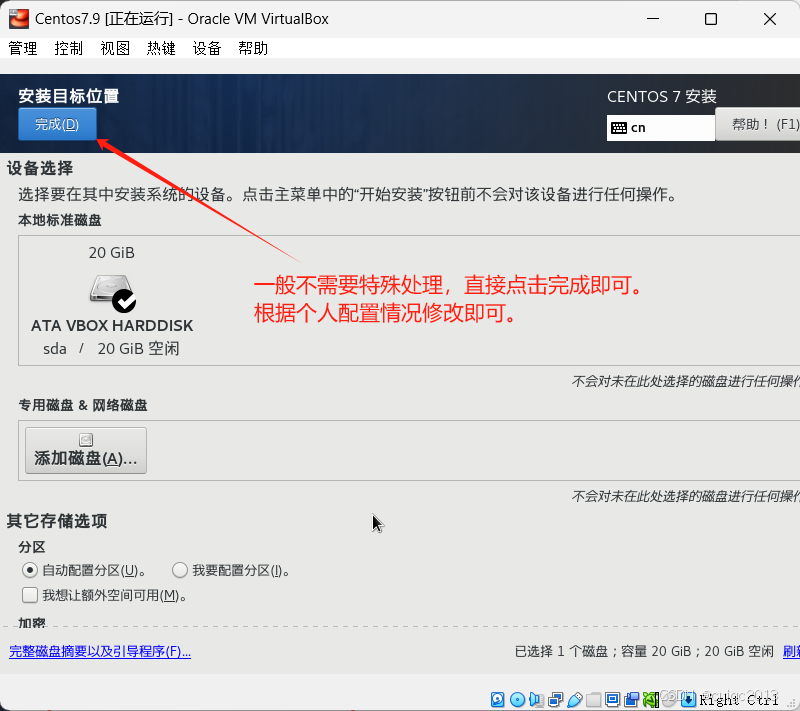This screenshot has width=800, height=711.
Task: Click the "分区" subsection label
Action: point(32,547)
